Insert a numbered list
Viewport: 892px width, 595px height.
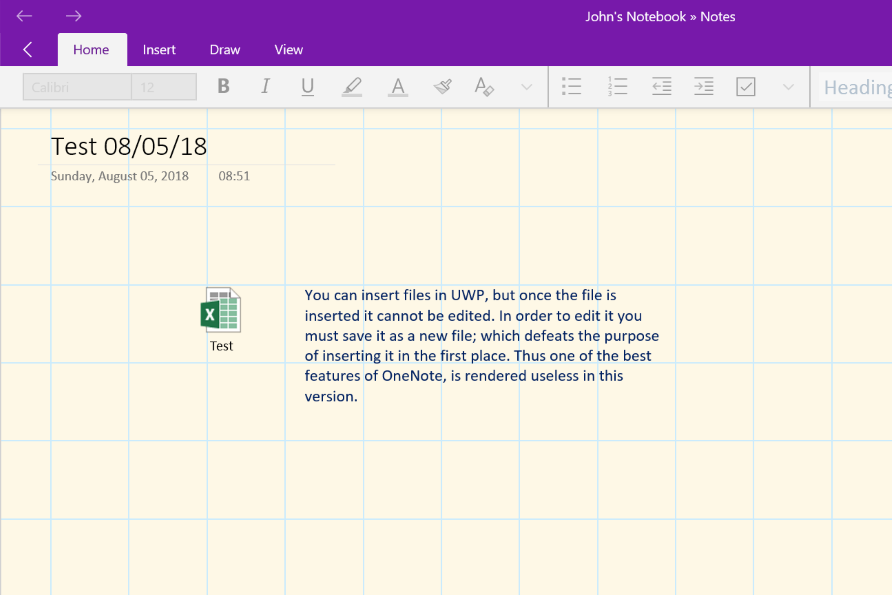[x=617, y=87]
